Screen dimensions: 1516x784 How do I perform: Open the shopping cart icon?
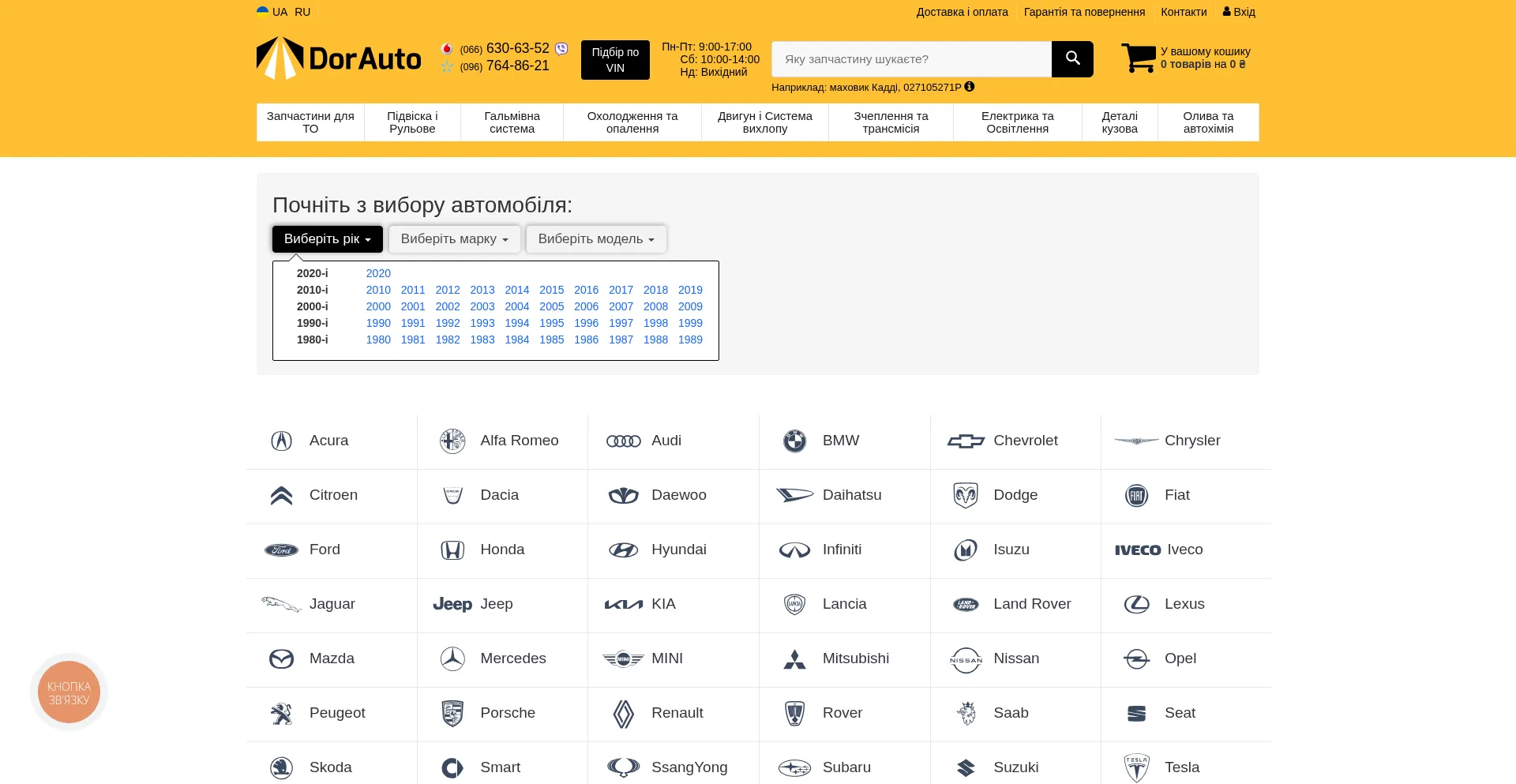[1138, 58]
